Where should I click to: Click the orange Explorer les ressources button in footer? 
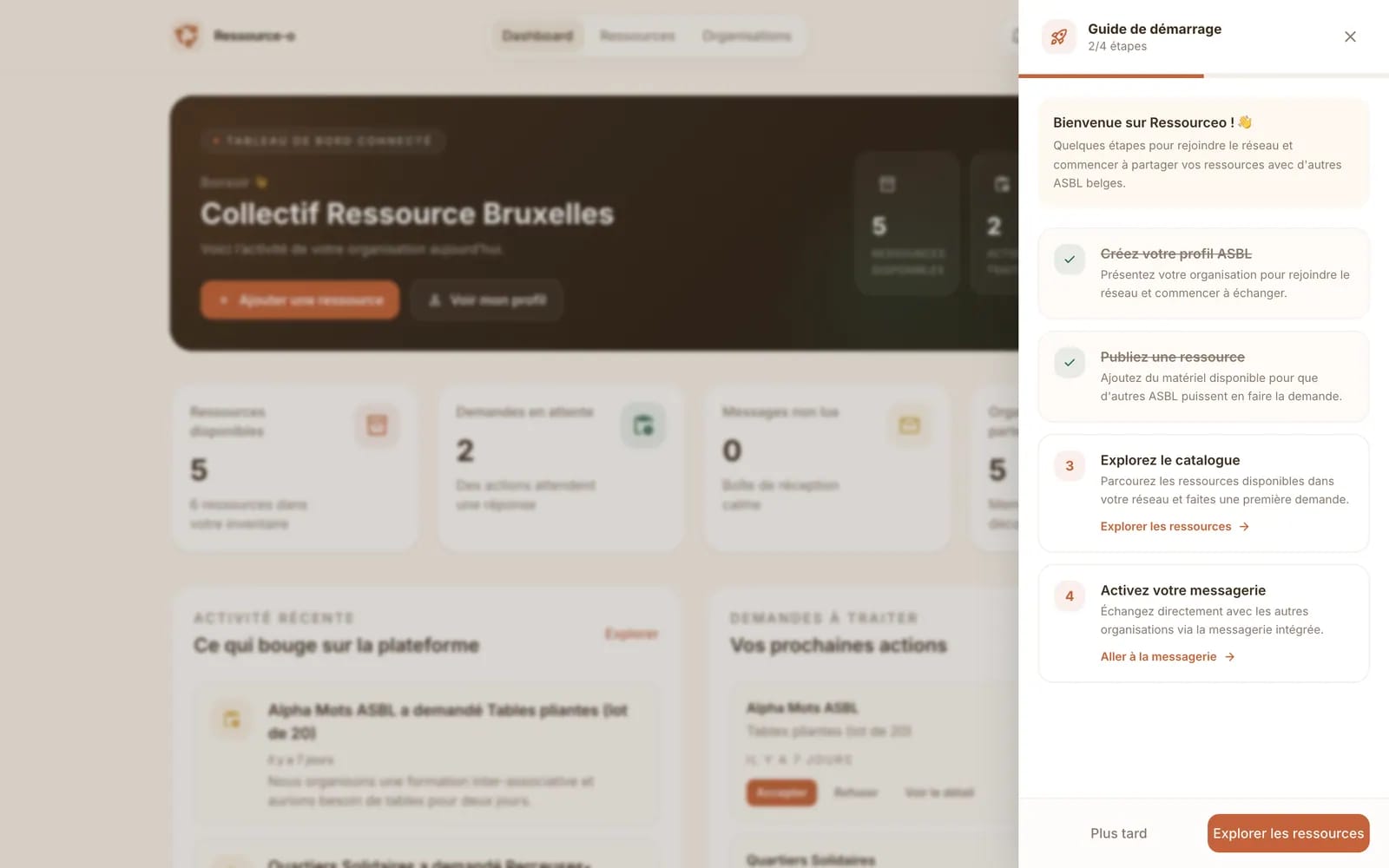click(x=1288, y=833)
